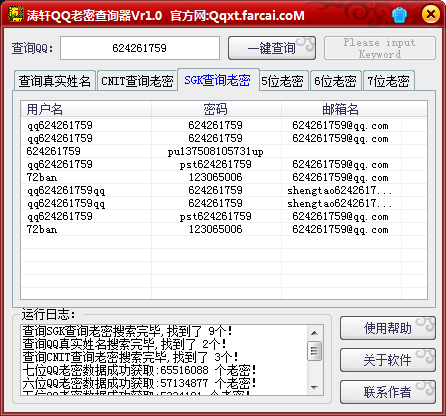
Task: Click the 关于软件 button
Action: (x=388, y=360)
